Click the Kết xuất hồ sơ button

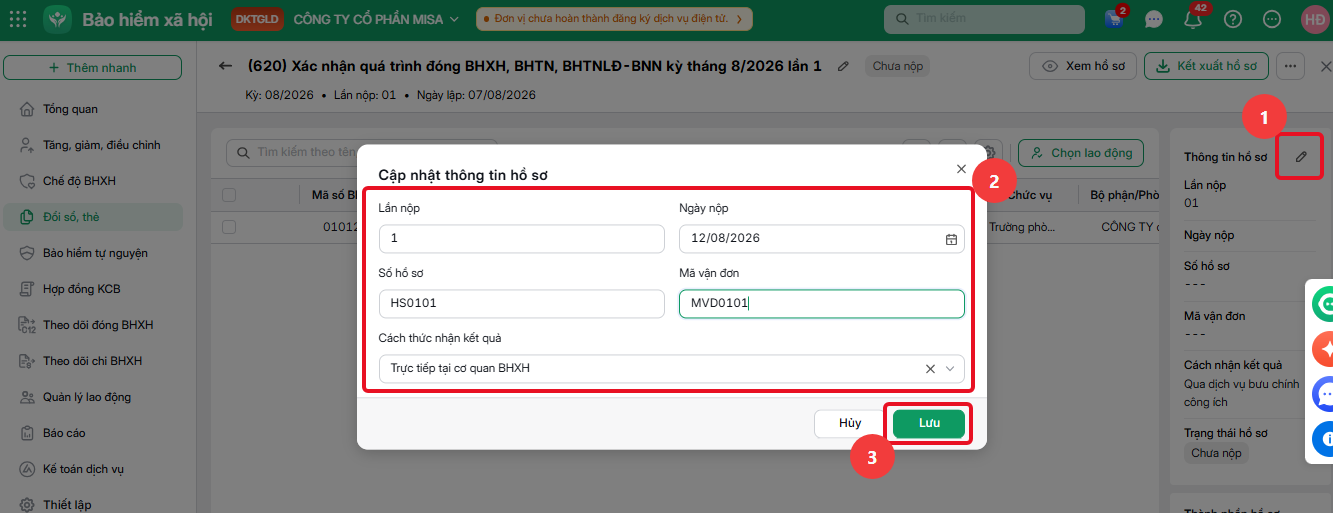coord(1206,66)
